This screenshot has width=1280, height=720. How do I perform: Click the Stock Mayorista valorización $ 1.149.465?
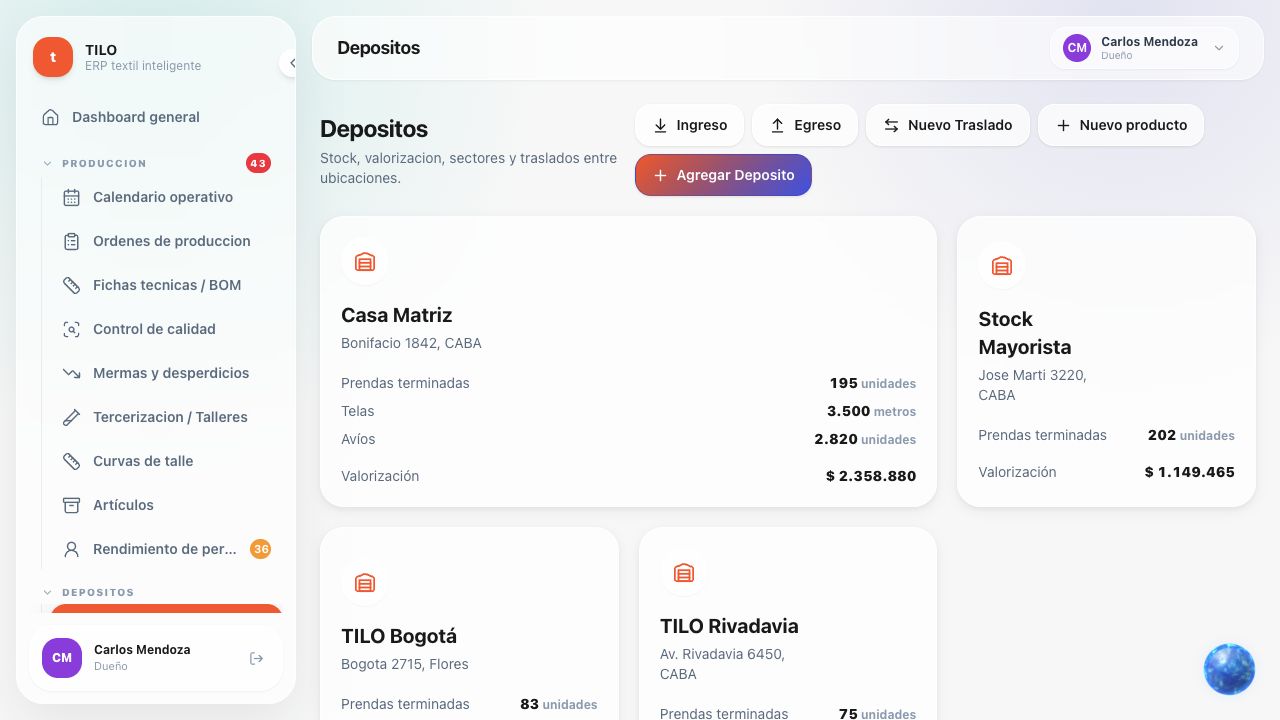click(x=1190, y=472)
